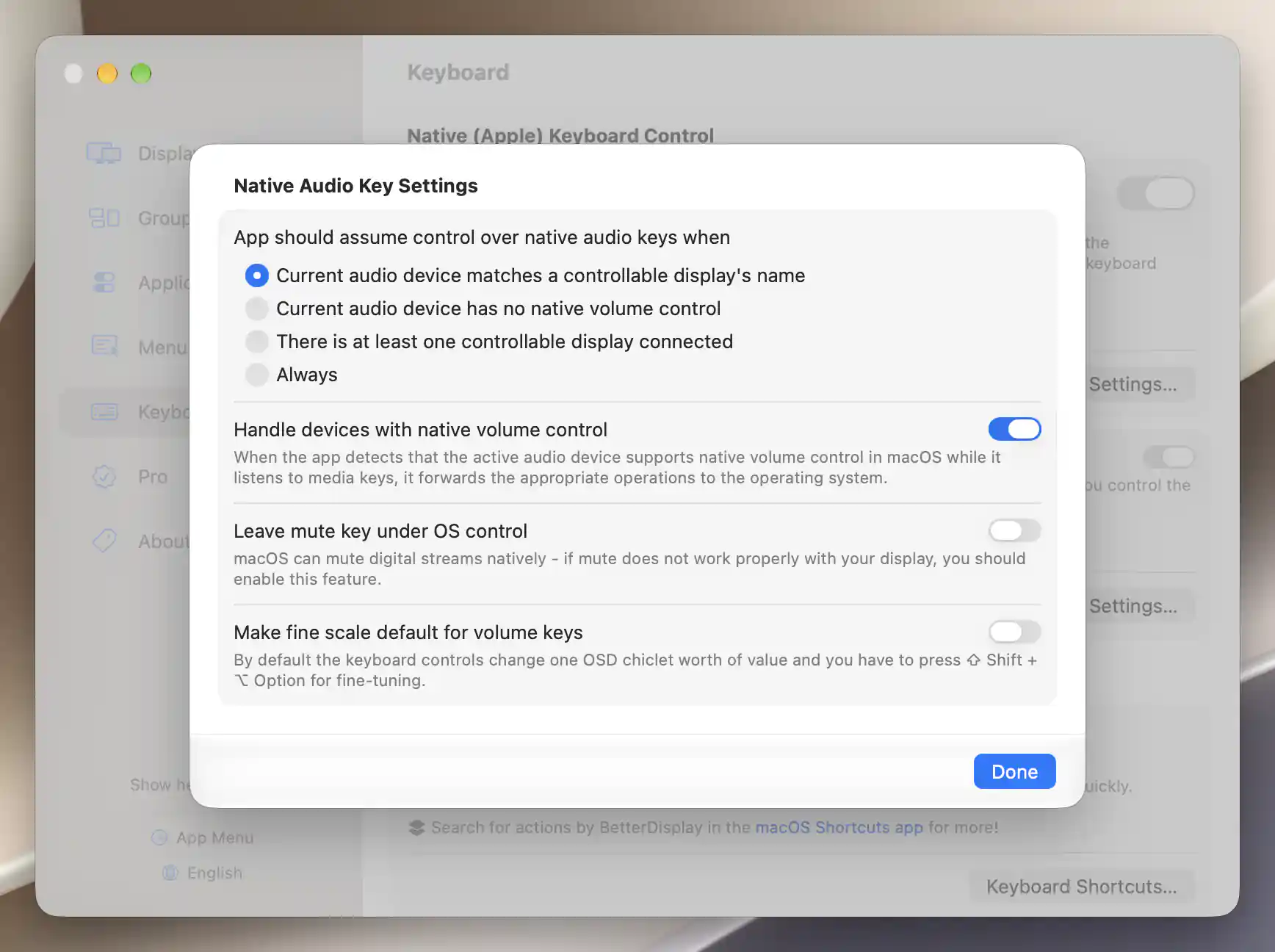Click the globe icon next to English
Screen dimensions: 1275x952
coord(170,873)
